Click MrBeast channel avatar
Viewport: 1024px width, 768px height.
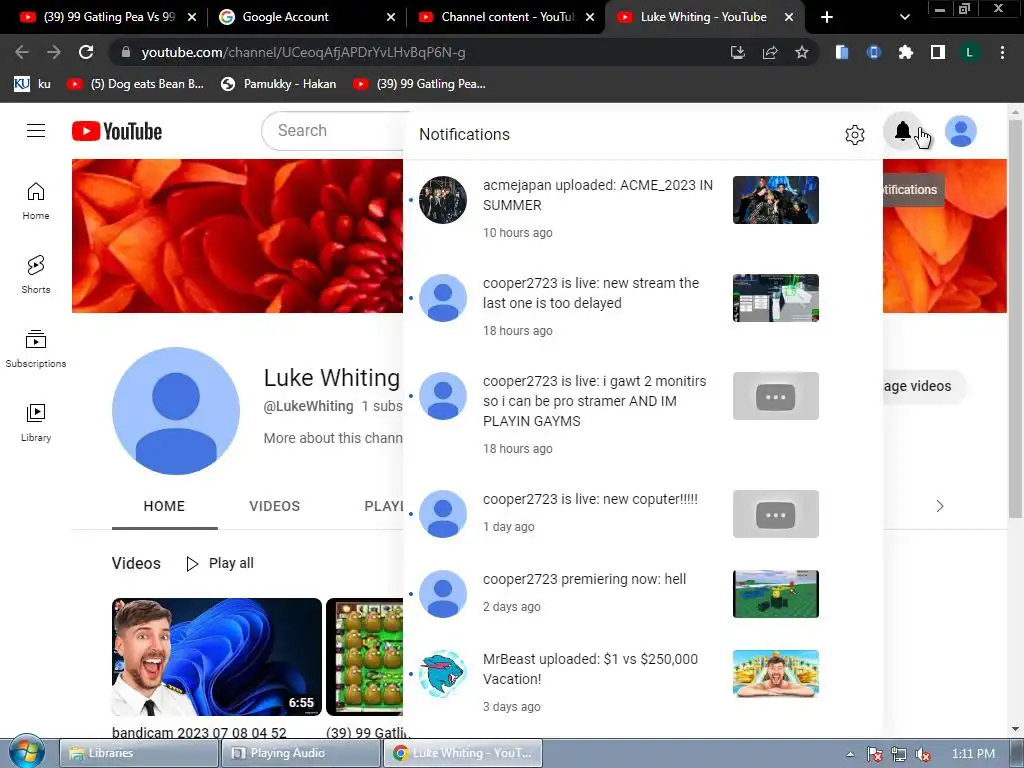click(443, 674)
